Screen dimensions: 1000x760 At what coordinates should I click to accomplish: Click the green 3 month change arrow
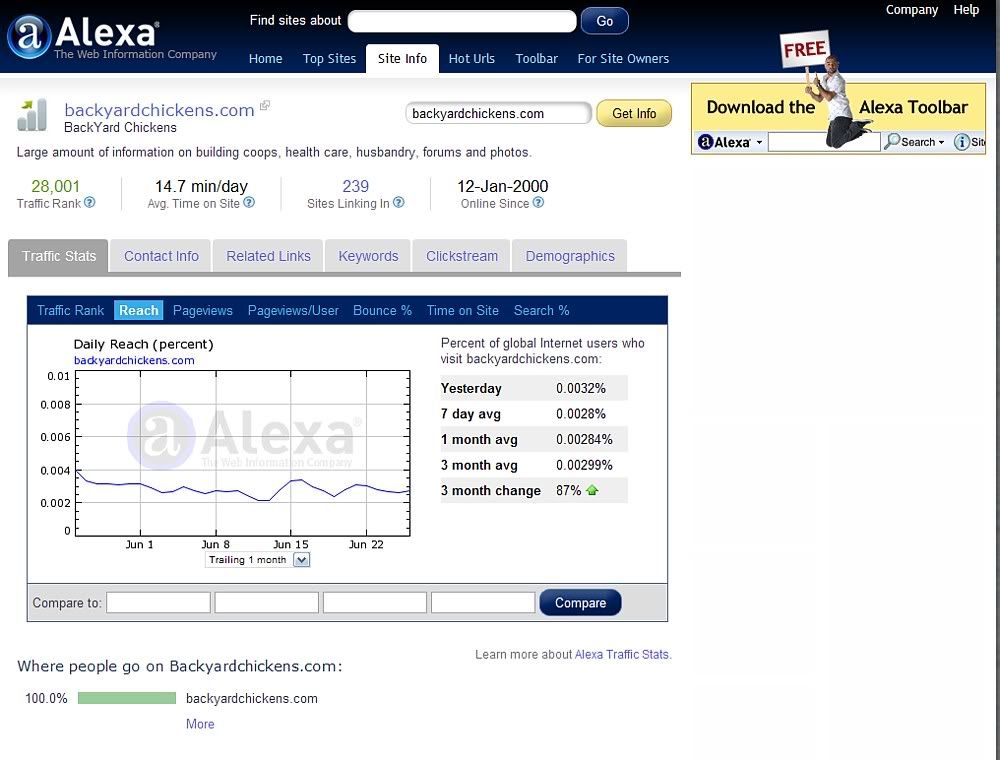click(x=592, y=490)
